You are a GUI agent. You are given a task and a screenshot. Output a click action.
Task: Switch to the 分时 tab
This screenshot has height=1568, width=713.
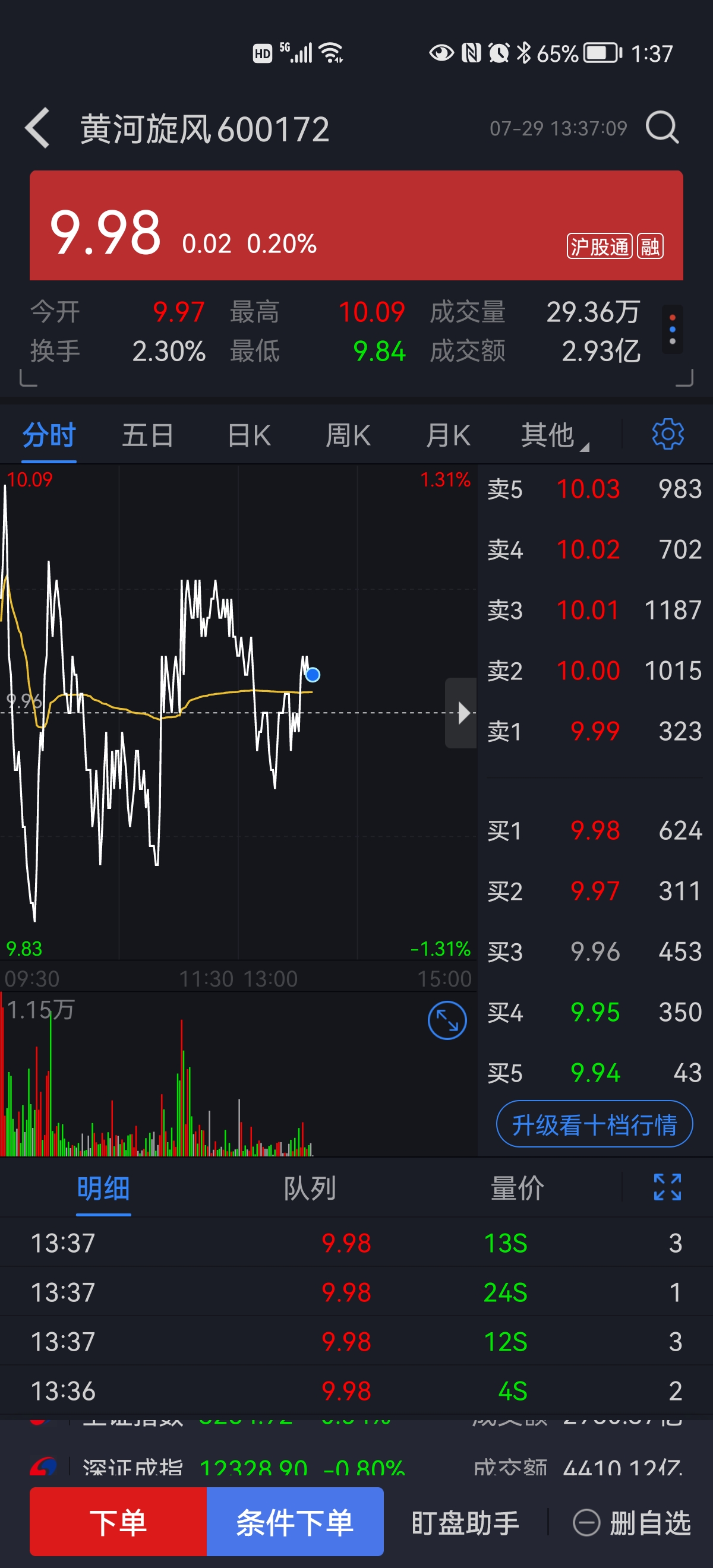click(x=49, y=436)
